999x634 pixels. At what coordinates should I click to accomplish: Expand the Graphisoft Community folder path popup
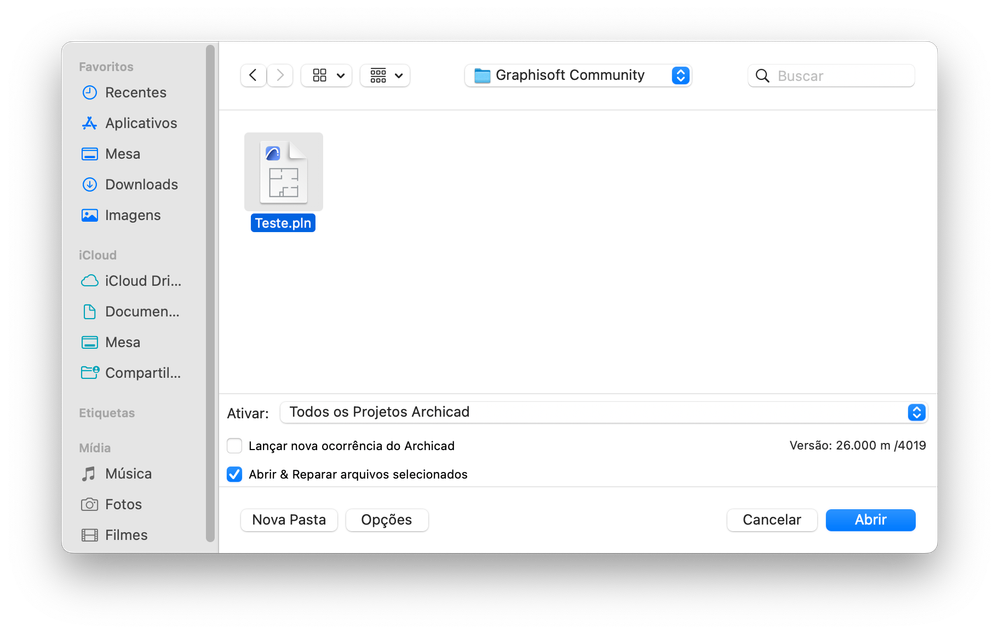point(578,75)
